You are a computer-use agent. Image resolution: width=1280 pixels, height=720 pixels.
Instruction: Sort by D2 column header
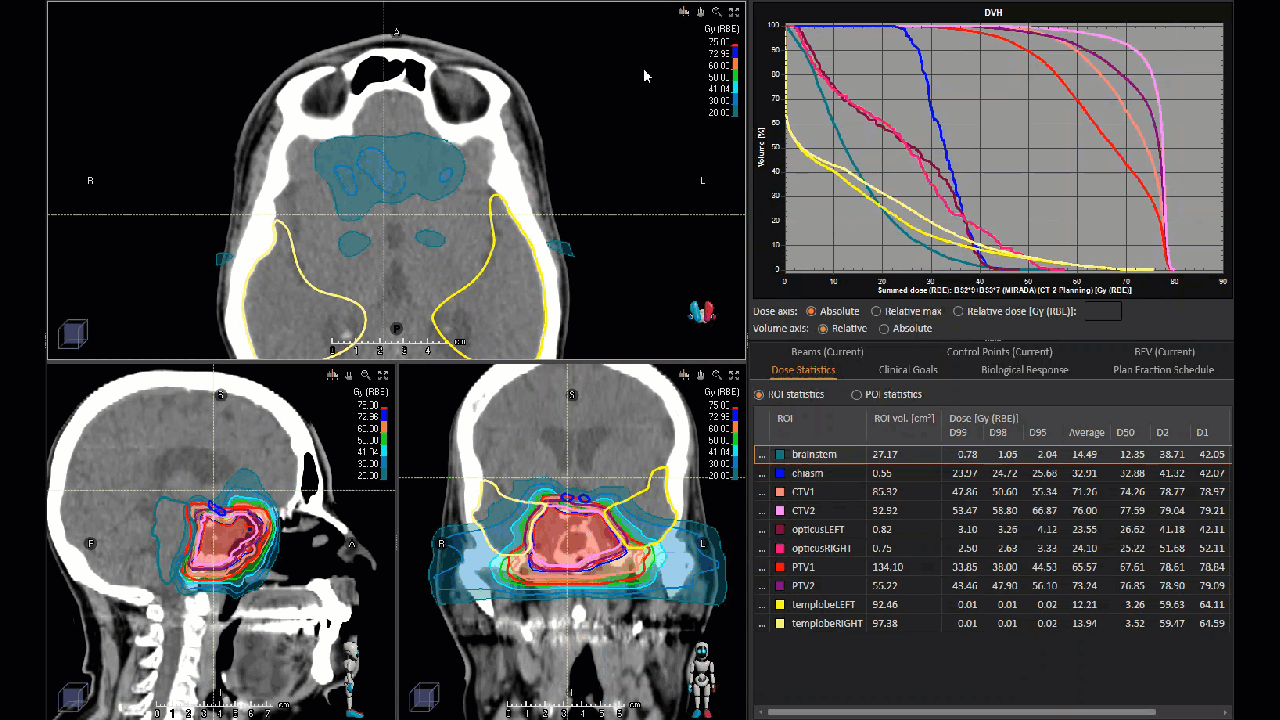1162,433
